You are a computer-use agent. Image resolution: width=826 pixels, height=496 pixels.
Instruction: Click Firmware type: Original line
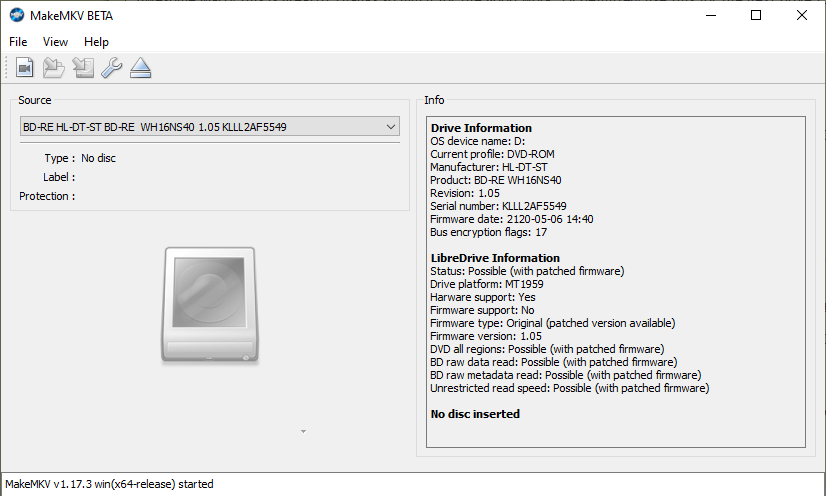[x=553, y=323]
